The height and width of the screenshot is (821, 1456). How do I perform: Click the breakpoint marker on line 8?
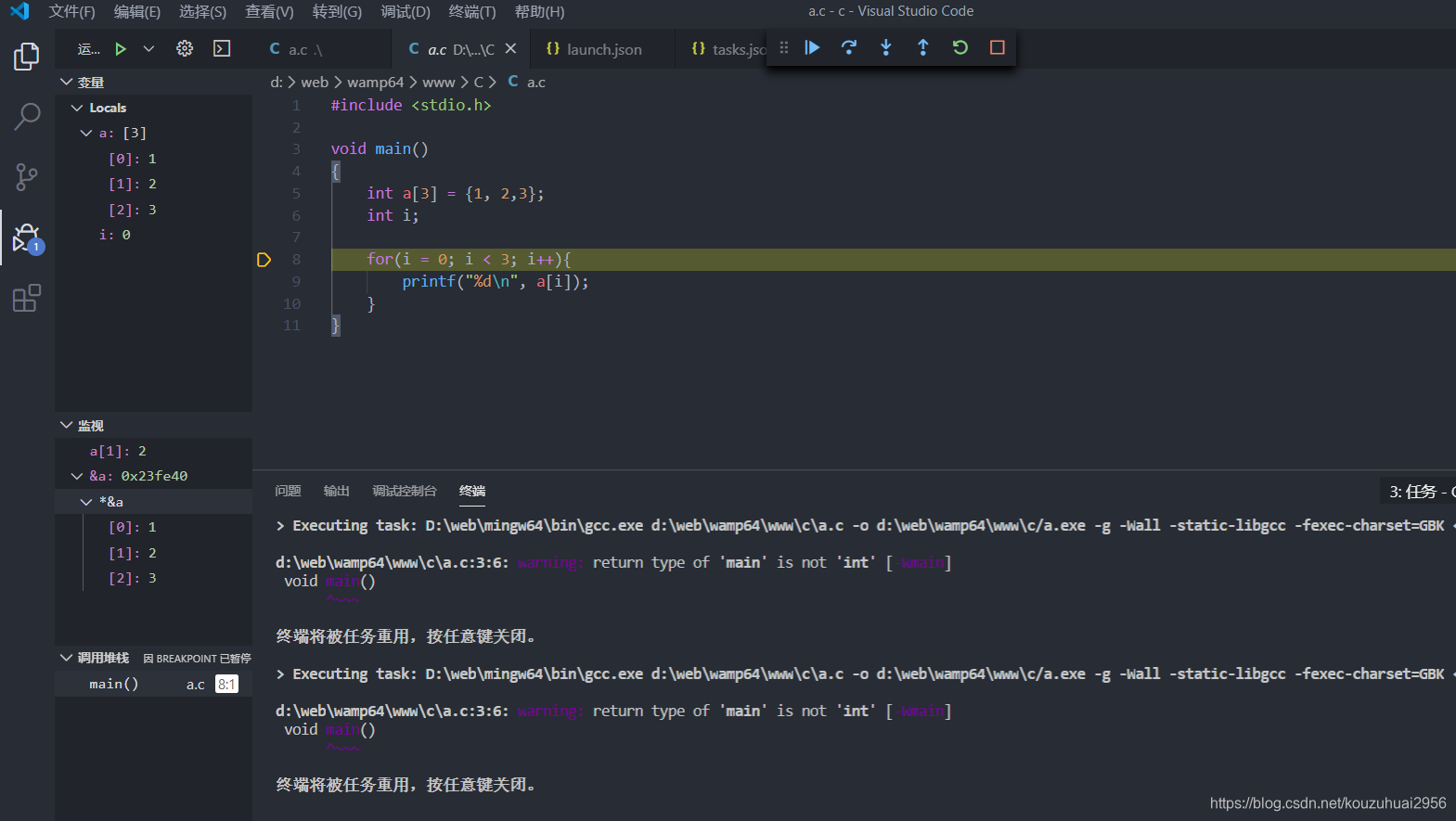(264, 260)
